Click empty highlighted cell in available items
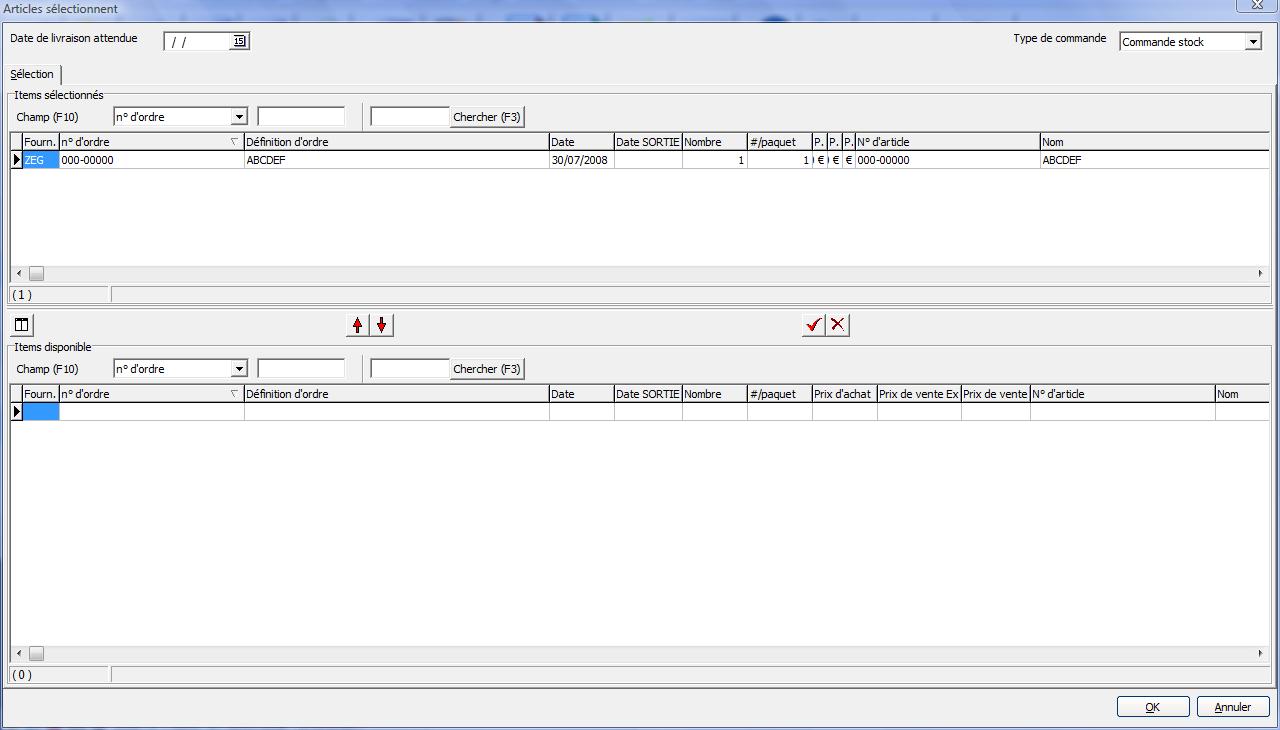The height and width of the screenshot is (730, 1280). [41, 412]
